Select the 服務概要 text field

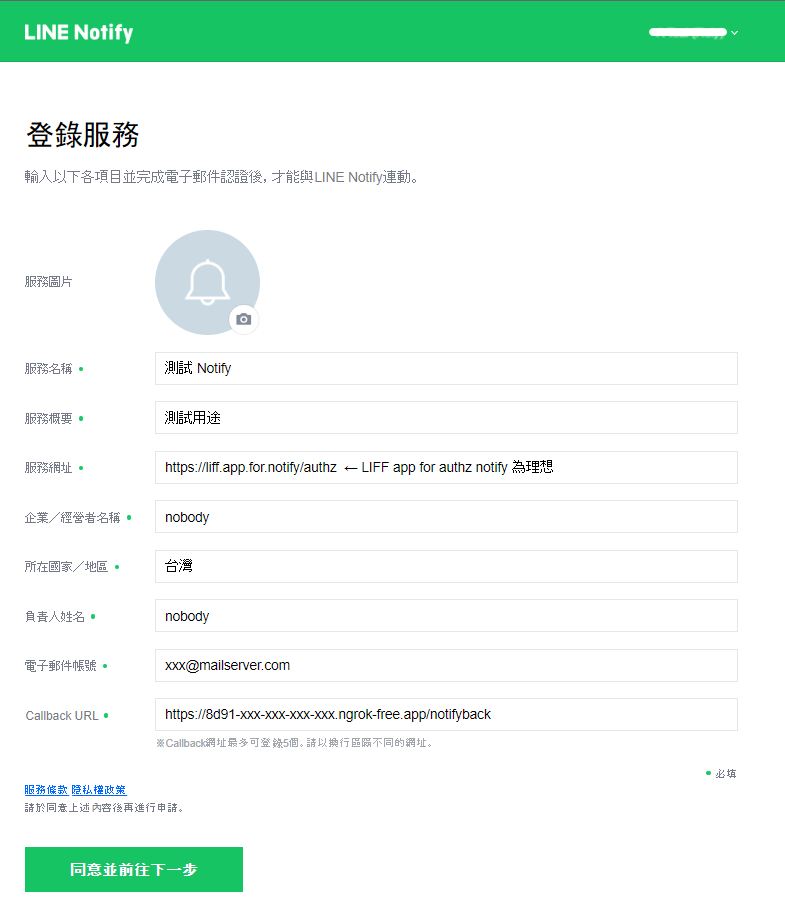[446, 418]
